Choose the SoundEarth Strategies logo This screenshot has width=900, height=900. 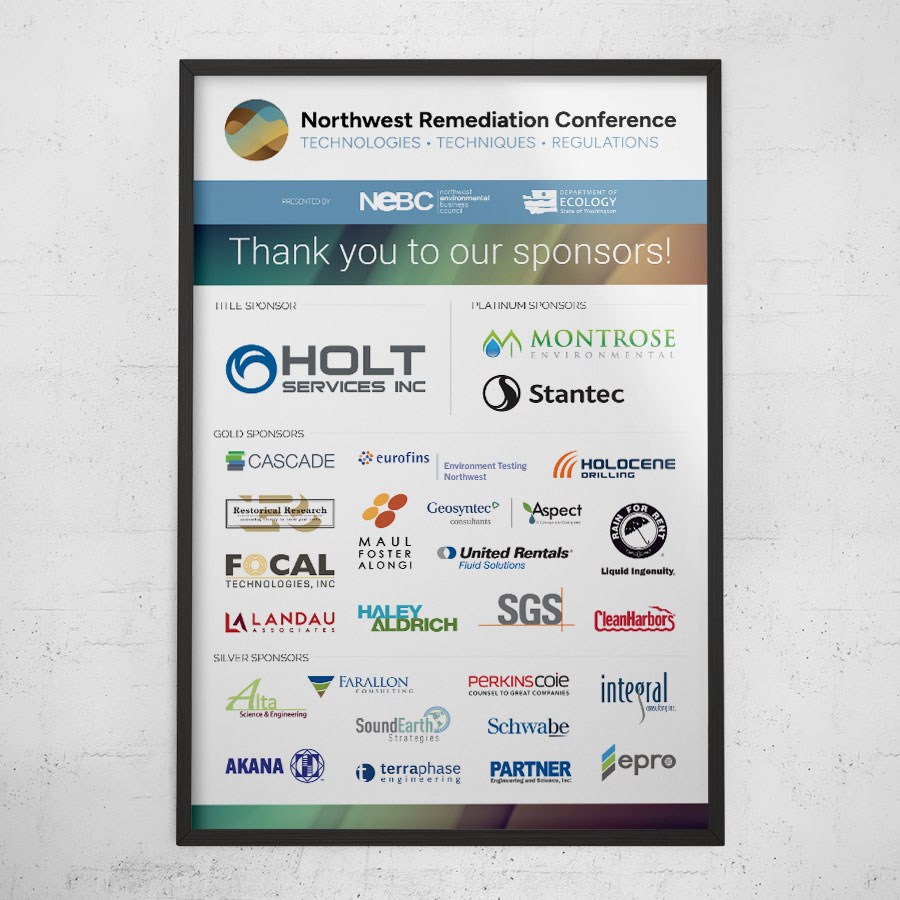coord(402,725)
